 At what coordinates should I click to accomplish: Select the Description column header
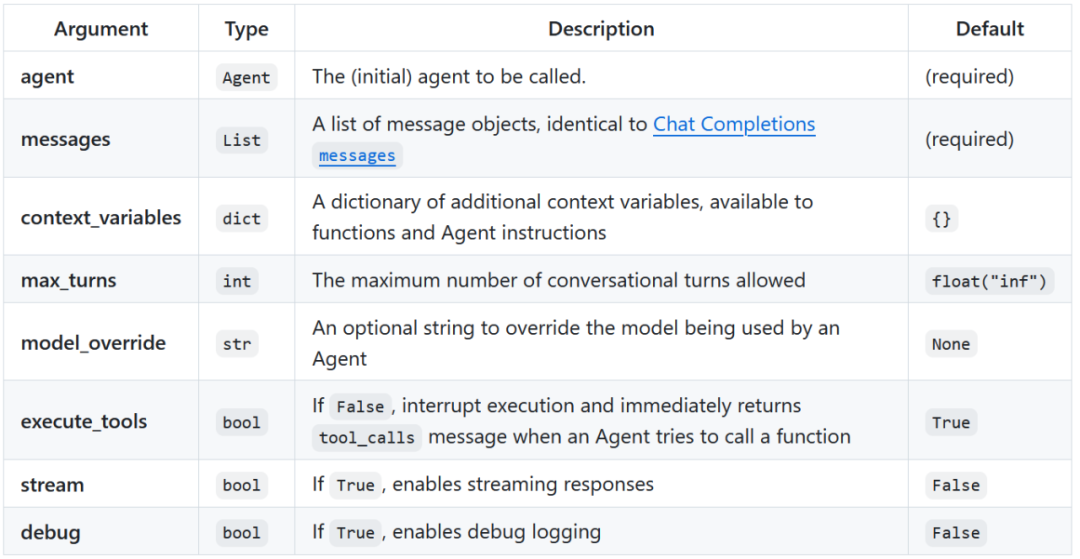point(601,29)
